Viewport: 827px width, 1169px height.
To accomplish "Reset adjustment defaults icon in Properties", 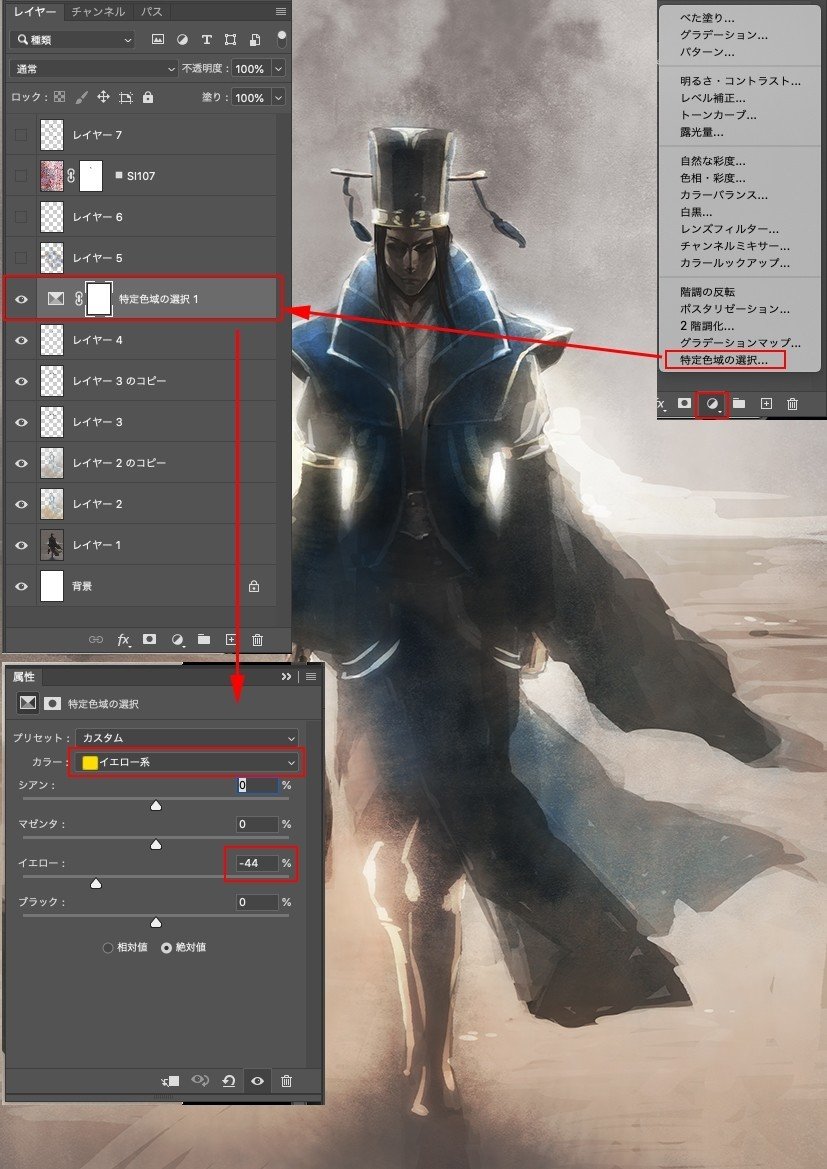I will click(229, 1080).
